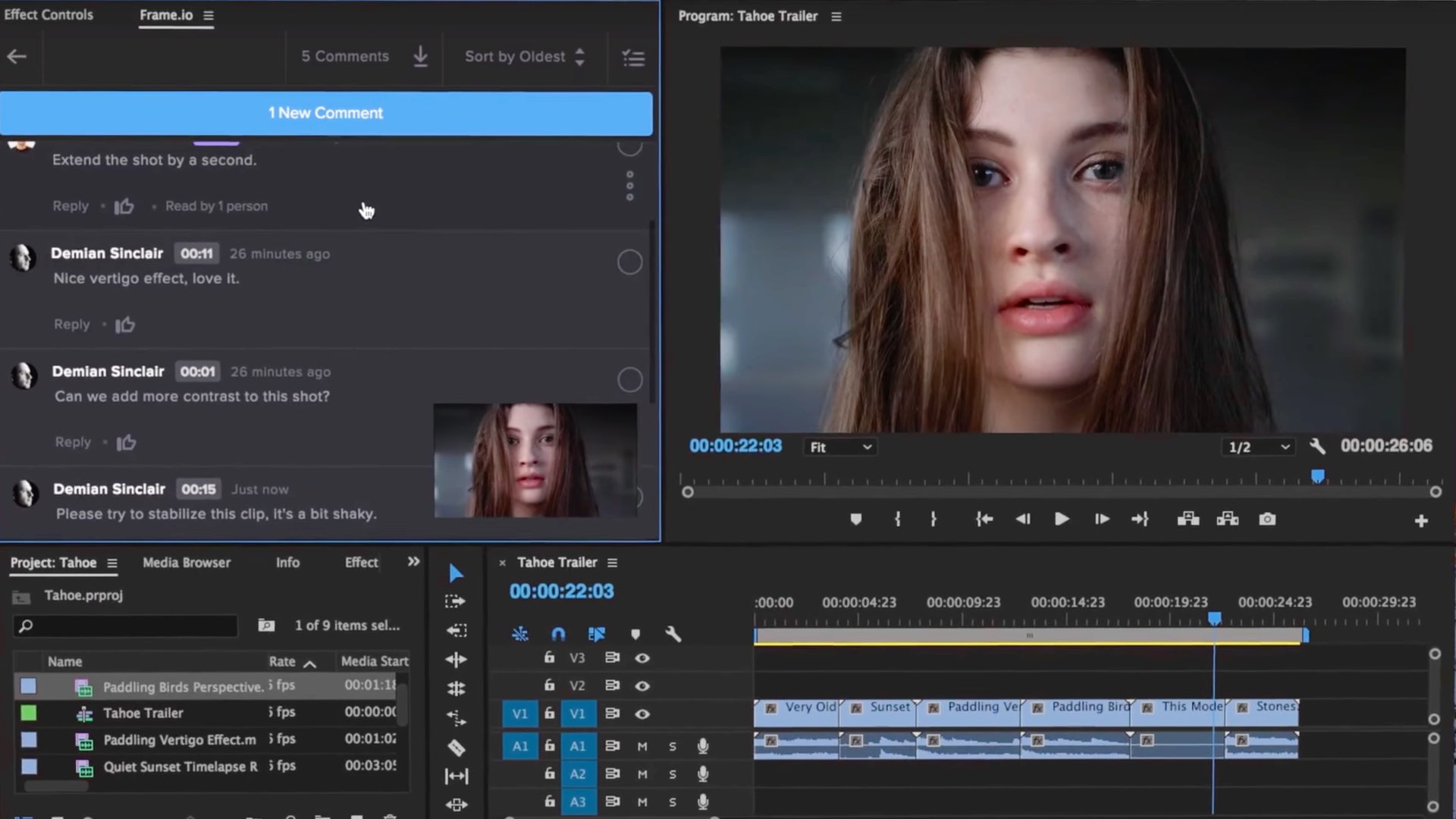Switch to the Media Browser tab
The image size is (1456, 819).
click(185, 562)
